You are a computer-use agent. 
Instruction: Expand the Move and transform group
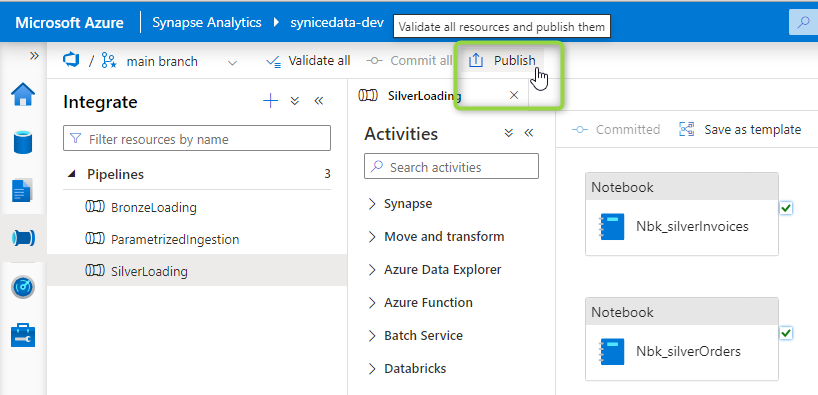pos(372,237)
